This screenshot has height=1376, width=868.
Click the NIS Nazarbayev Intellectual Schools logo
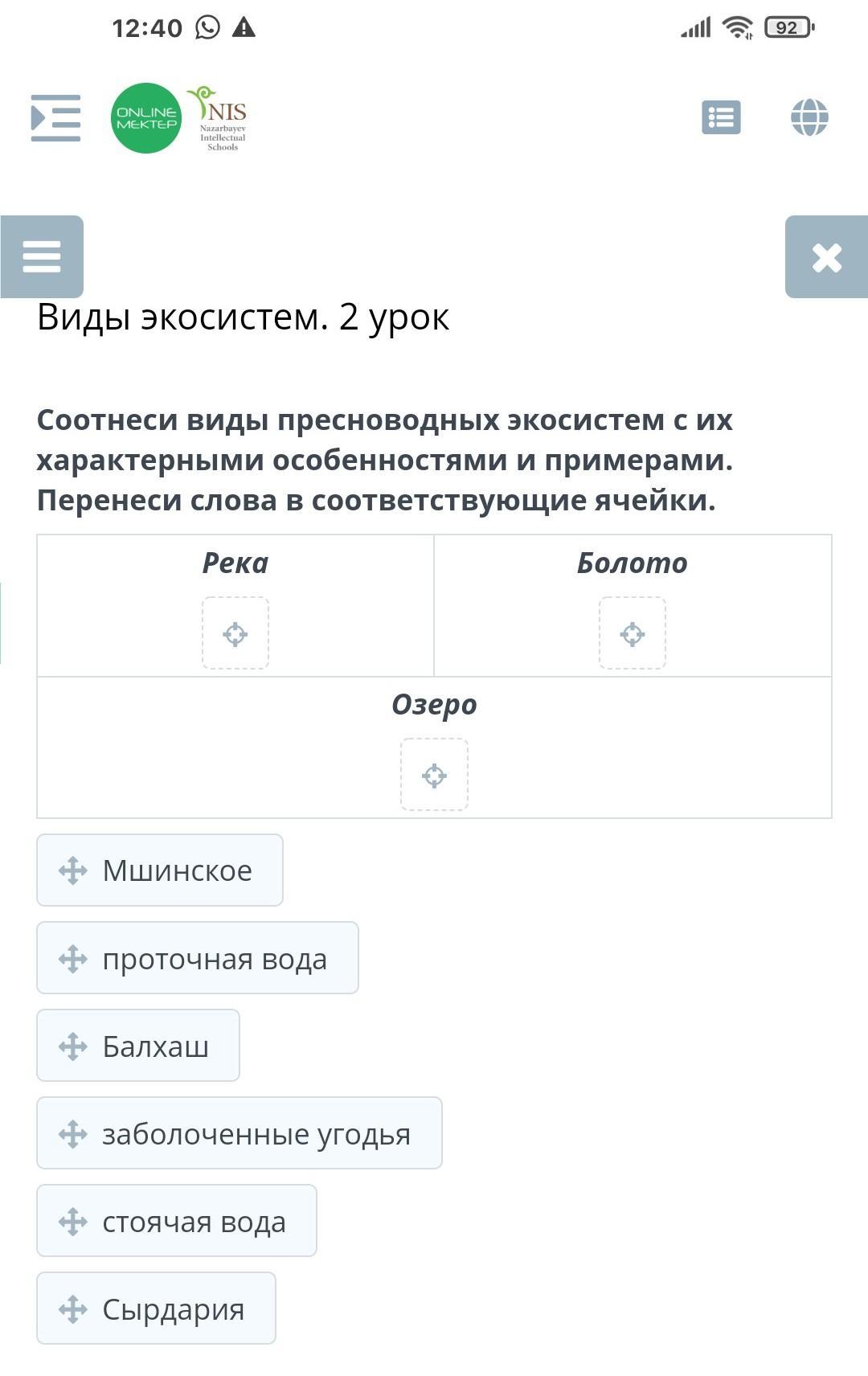pyautogui.click(x=219, y=118)
